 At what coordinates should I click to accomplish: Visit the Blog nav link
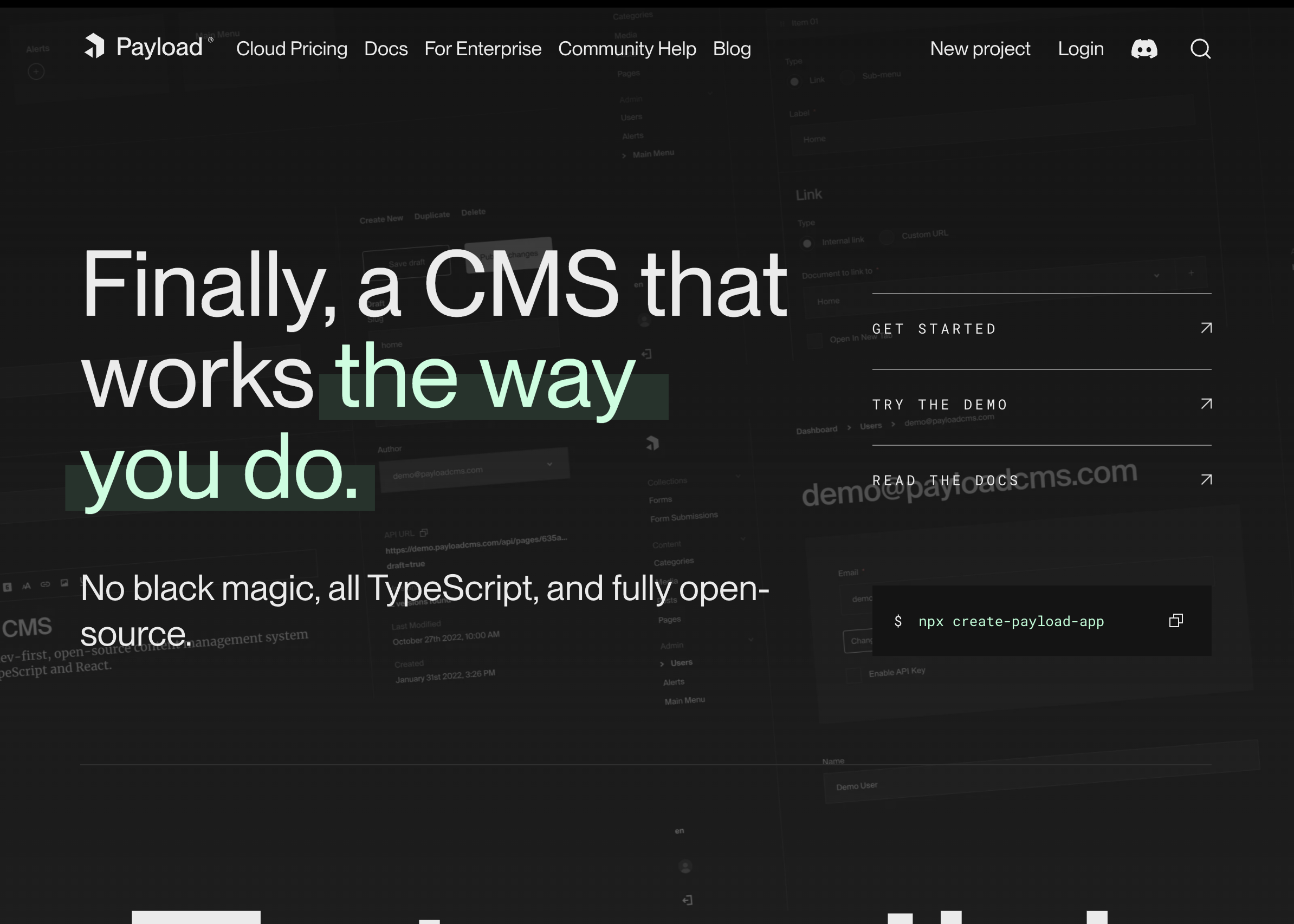coord(732,49)
